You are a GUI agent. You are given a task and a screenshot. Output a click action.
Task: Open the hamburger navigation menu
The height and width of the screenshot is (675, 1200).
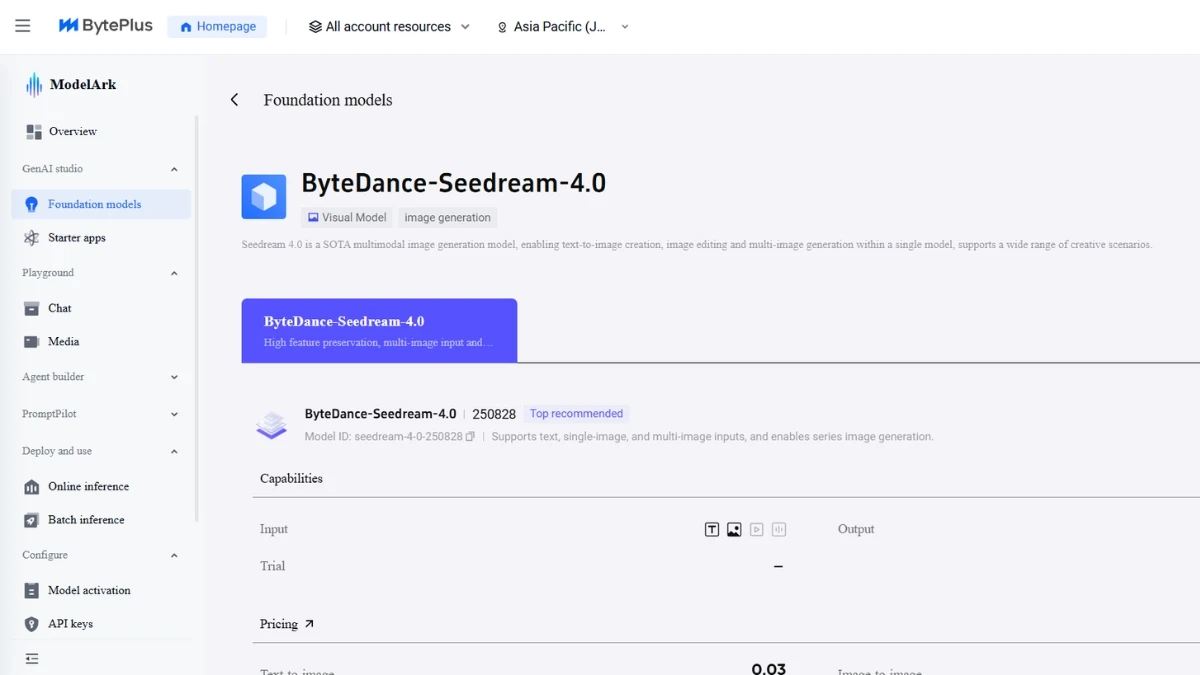(x=23, y=26)
